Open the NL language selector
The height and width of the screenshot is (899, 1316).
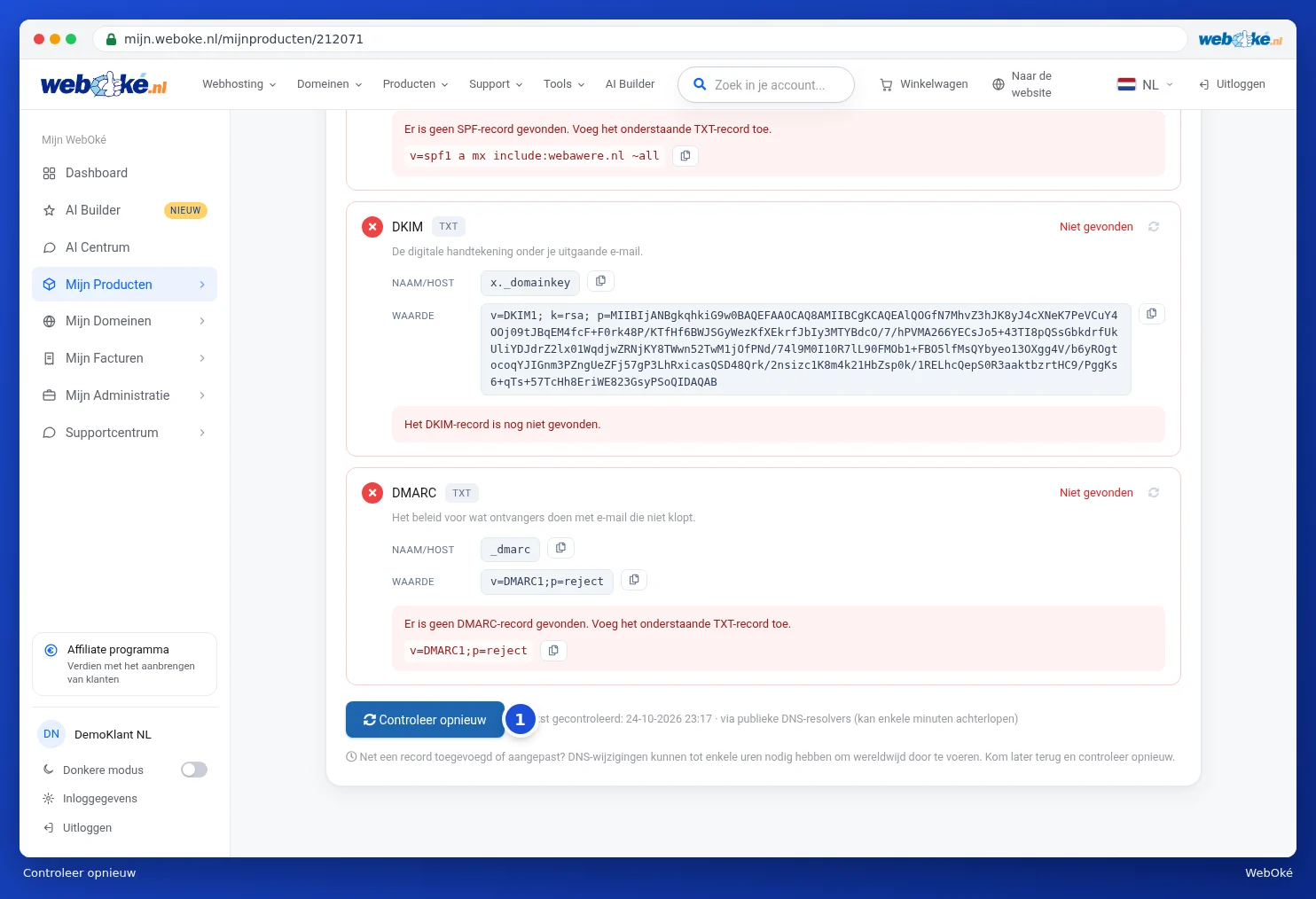tap(1146, 84)
